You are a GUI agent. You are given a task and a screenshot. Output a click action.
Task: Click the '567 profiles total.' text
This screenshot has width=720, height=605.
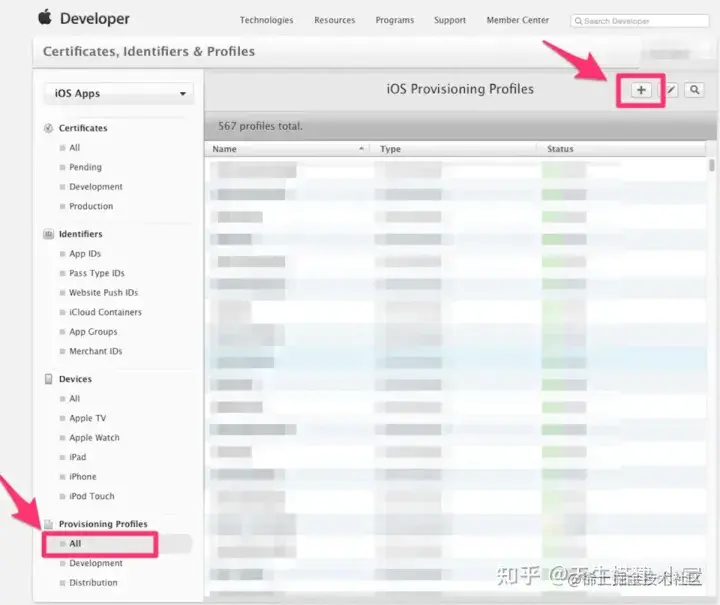coord(260,126)
